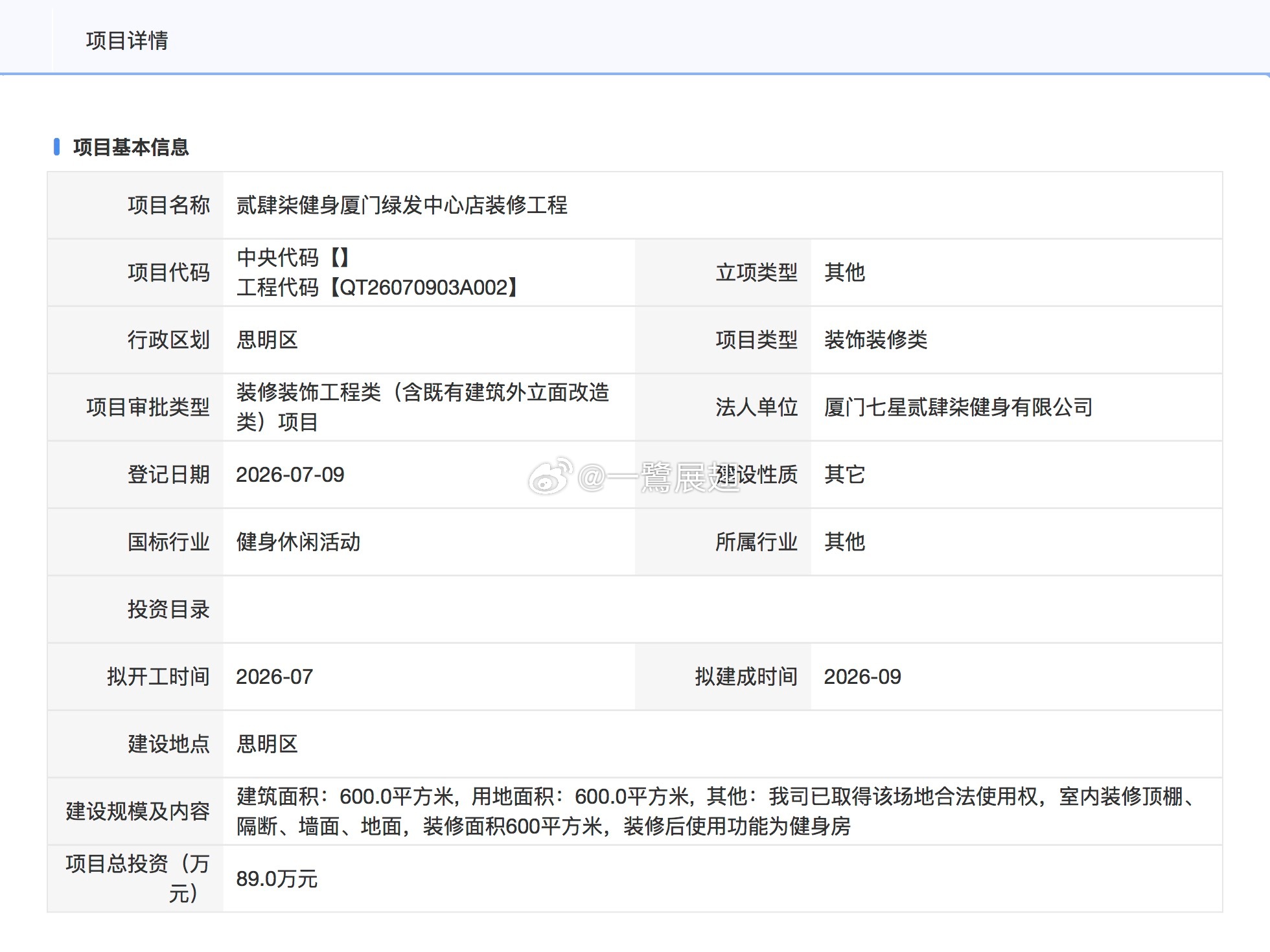Click the 国标行业 label

[x=168, y=542]
